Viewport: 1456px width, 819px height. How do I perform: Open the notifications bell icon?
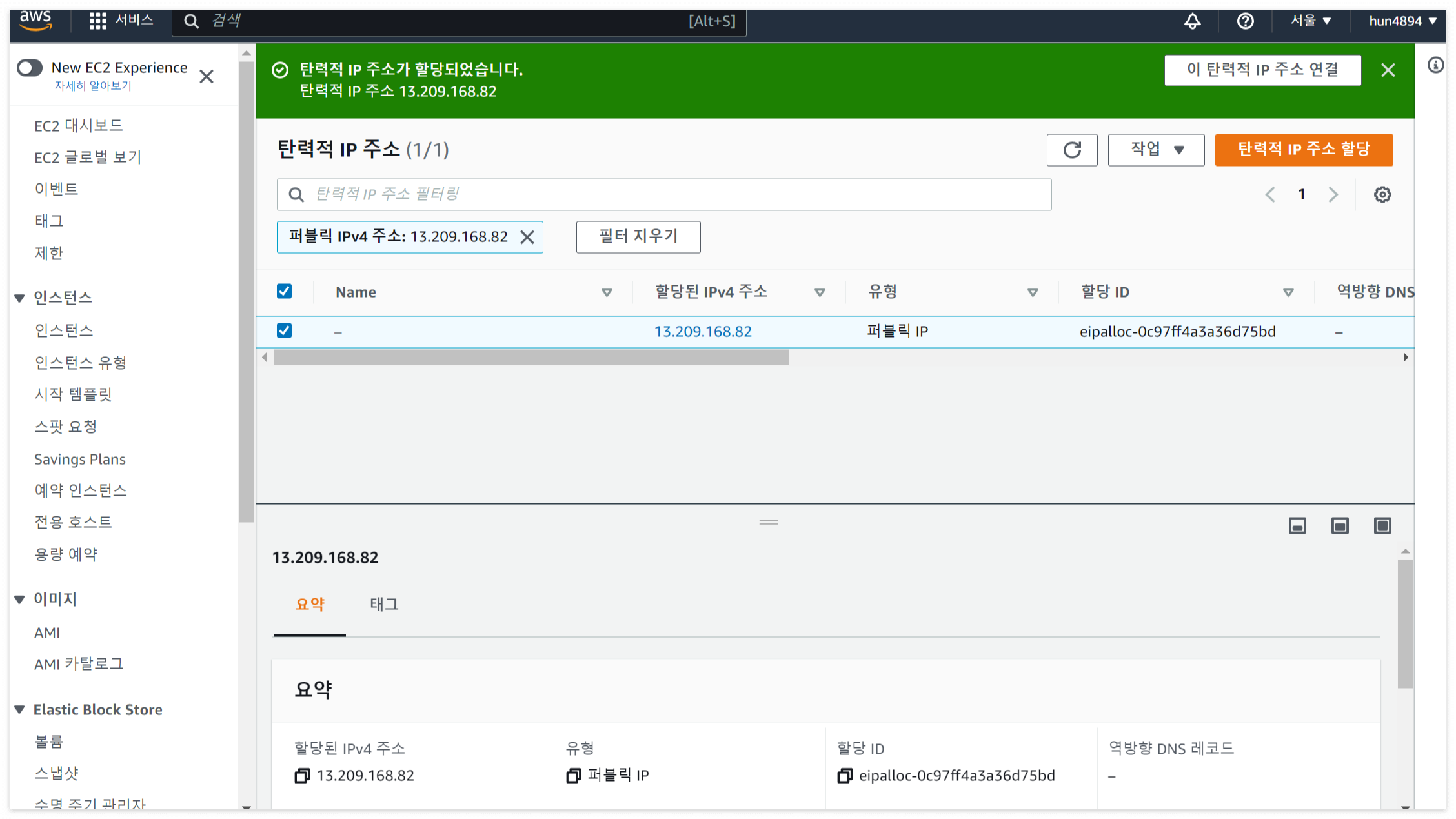tap(1192, 21)
